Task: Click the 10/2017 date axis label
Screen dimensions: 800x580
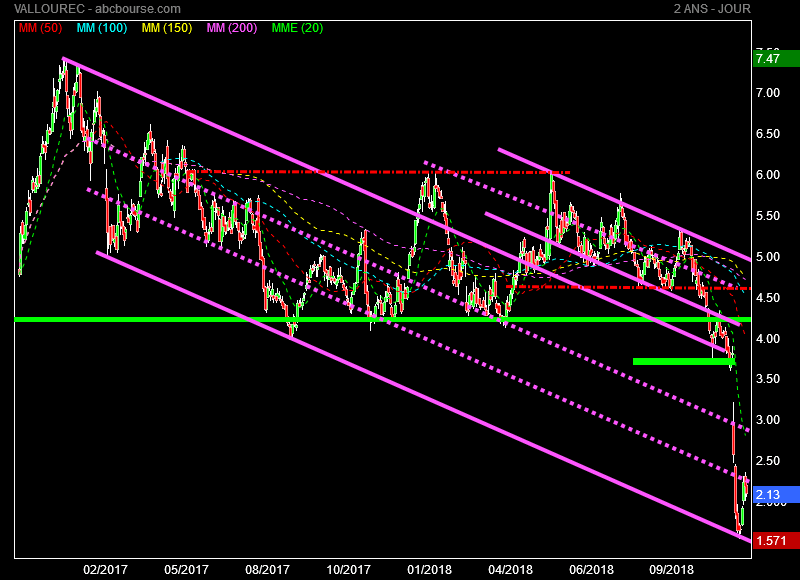Action: coord(348,569)
